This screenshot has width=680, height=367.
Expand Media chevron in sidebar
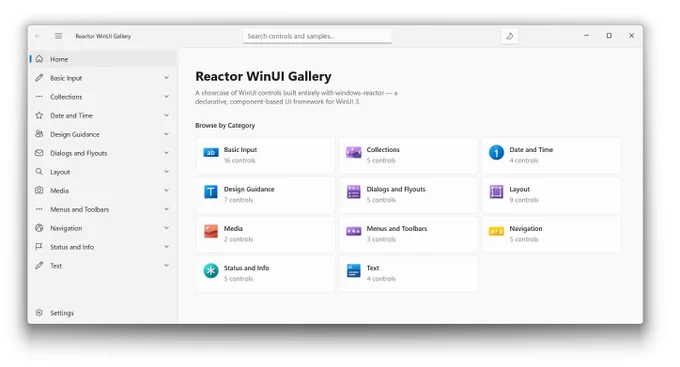coord(167,190)
